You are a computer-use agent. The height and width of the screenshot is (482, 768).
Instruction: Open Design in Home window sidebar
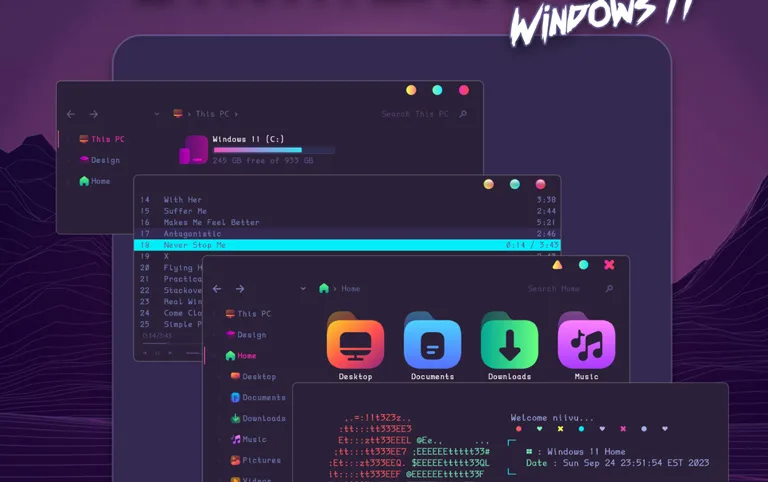click(246, 335)
